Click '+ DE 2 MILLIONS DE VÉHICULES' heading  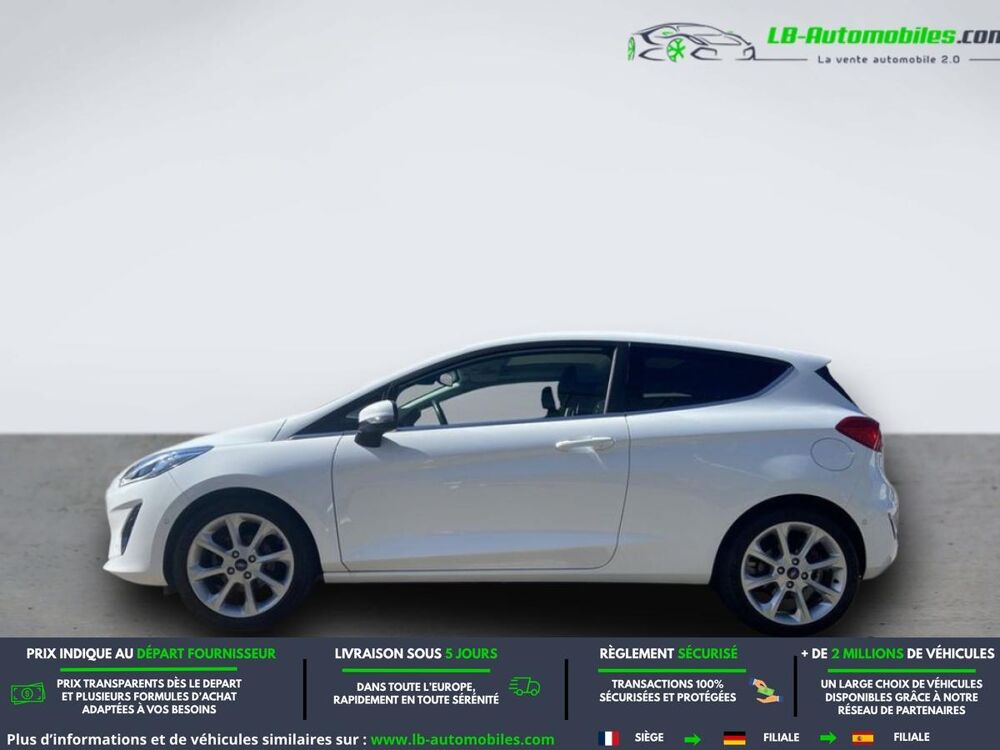tap(897, 654)
